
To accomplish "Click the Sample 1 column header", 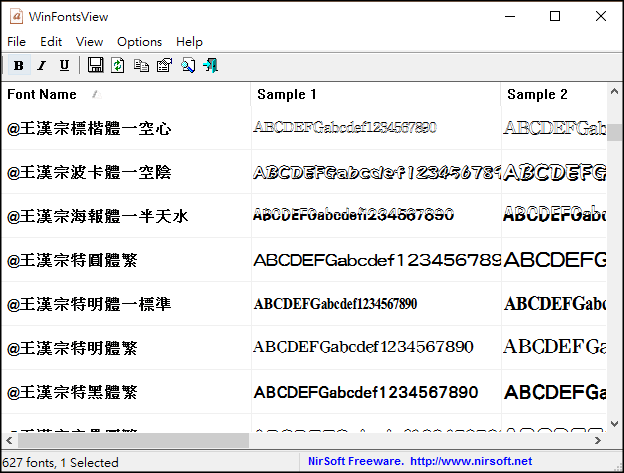I will point(376,94).
